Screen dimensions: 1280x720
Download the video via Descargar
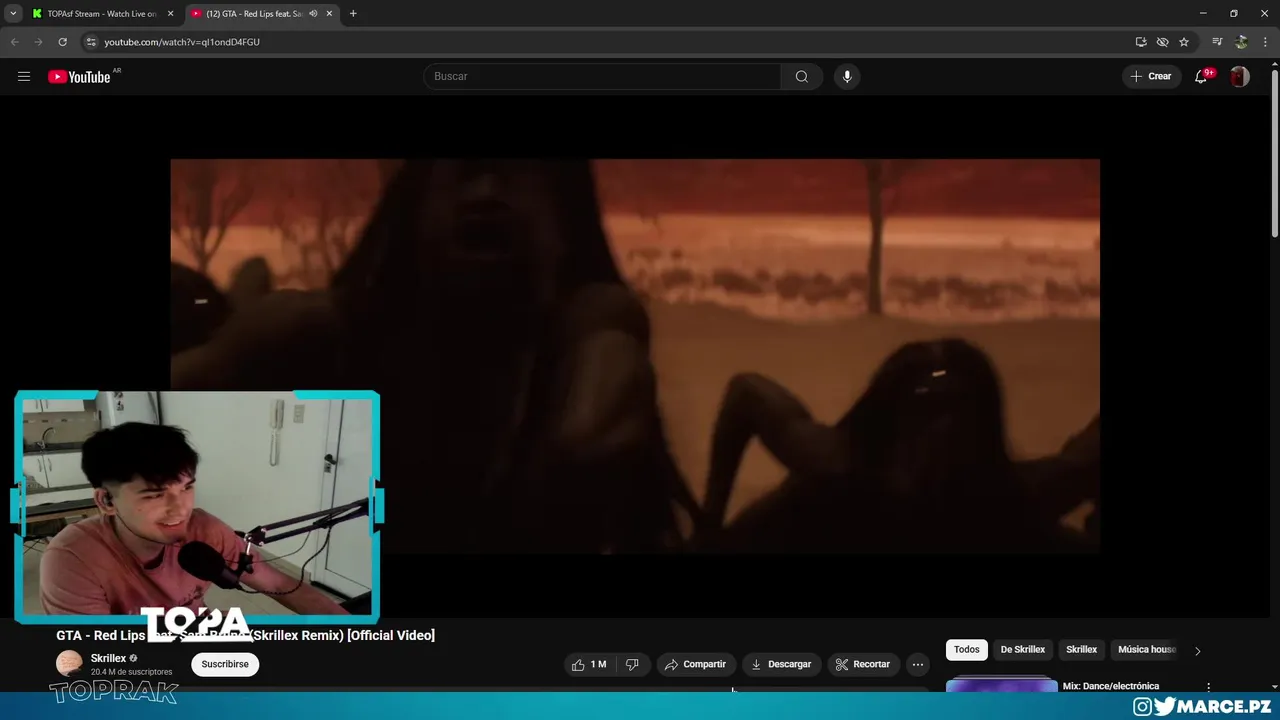[x=781, y=664]
